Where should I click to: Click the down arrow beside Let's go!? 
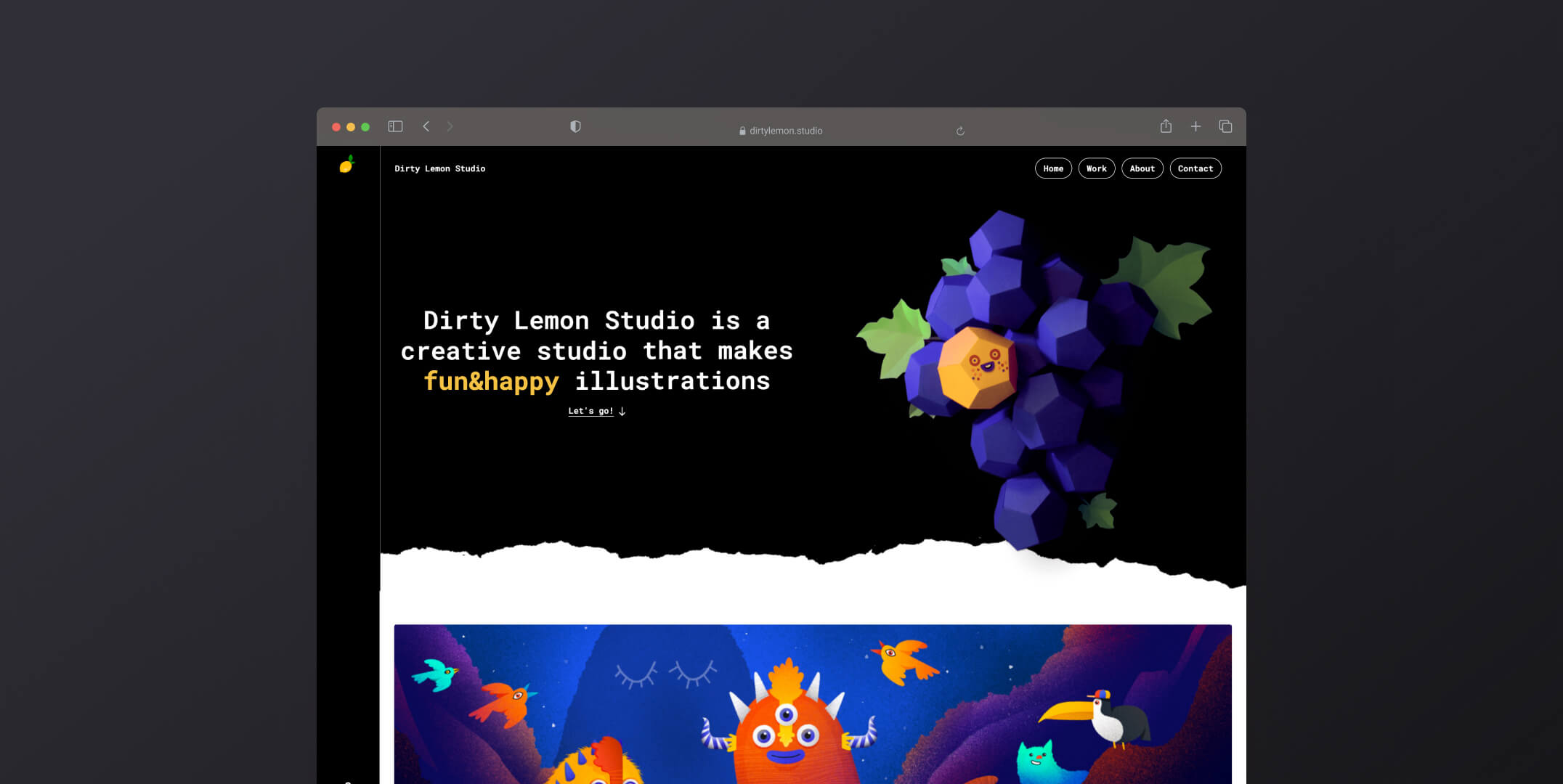click(622, 411)
